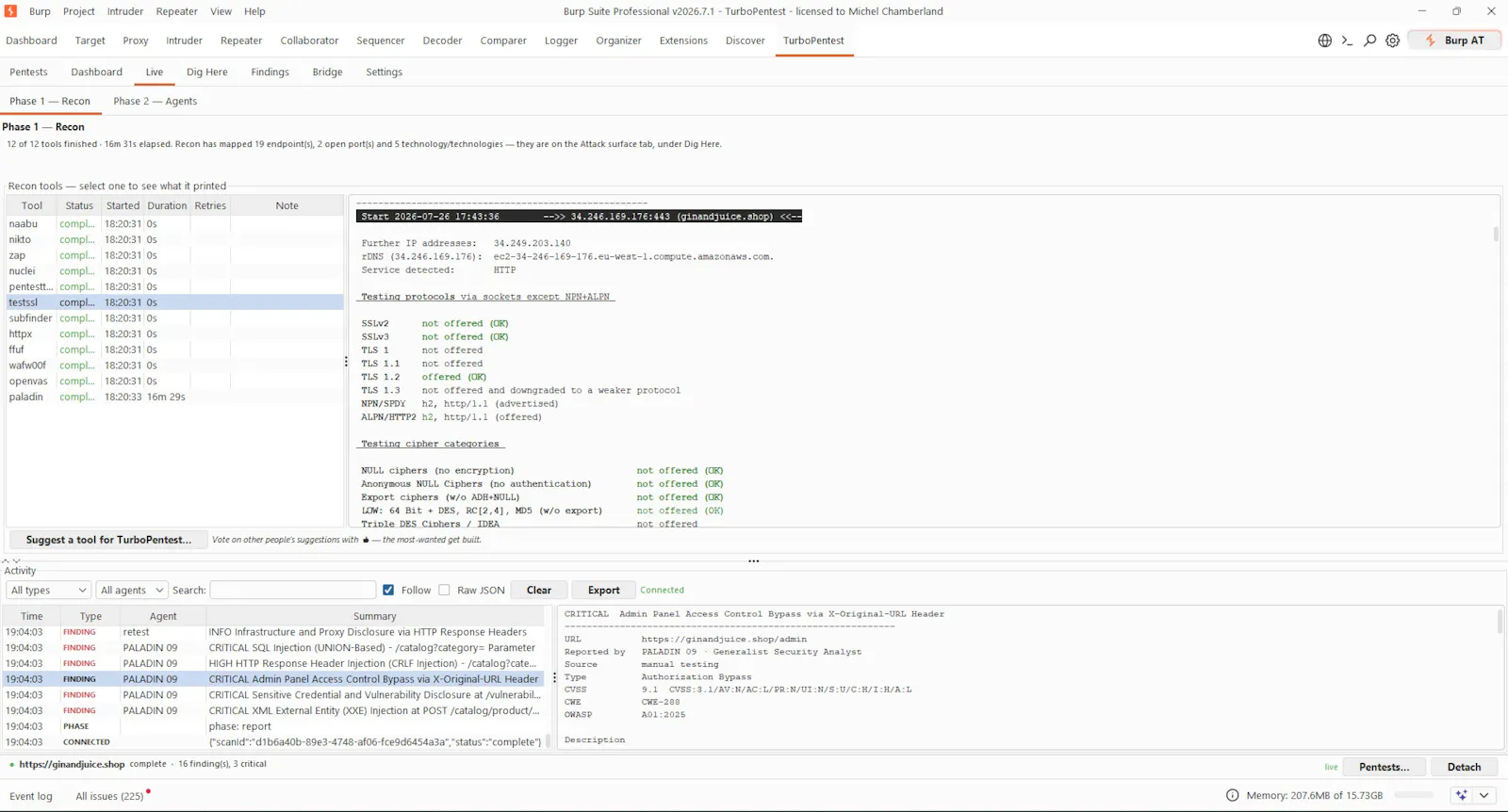Image resolution: width=1508 pixels, height=812 pixels.
Task: Click the Detach button
Action: tap(1464, 767)
